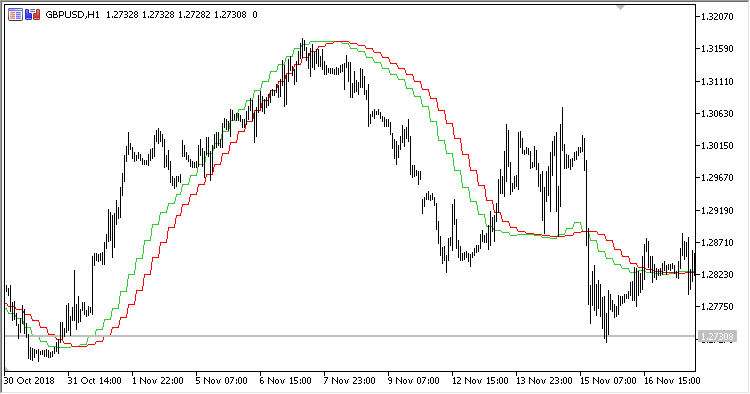Open the one-click trading panel icon

pyautogui.click(x=15, y=15)
